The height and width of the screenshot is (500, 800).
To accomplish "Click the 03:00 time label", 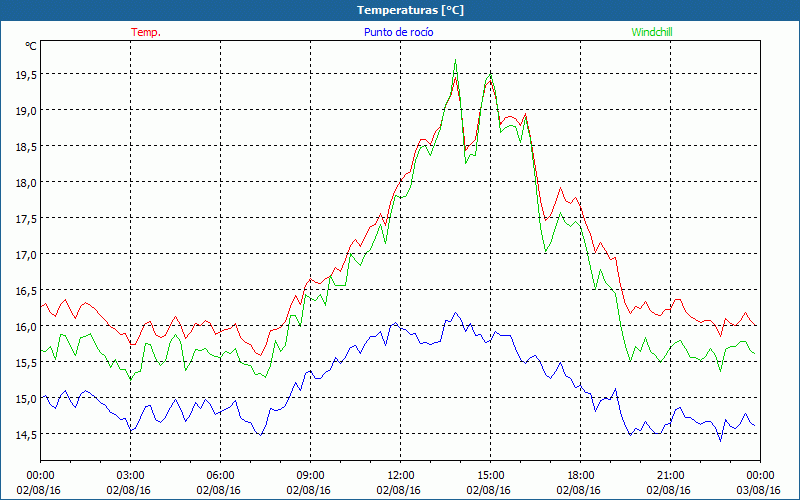I will (x=130, y=475).
